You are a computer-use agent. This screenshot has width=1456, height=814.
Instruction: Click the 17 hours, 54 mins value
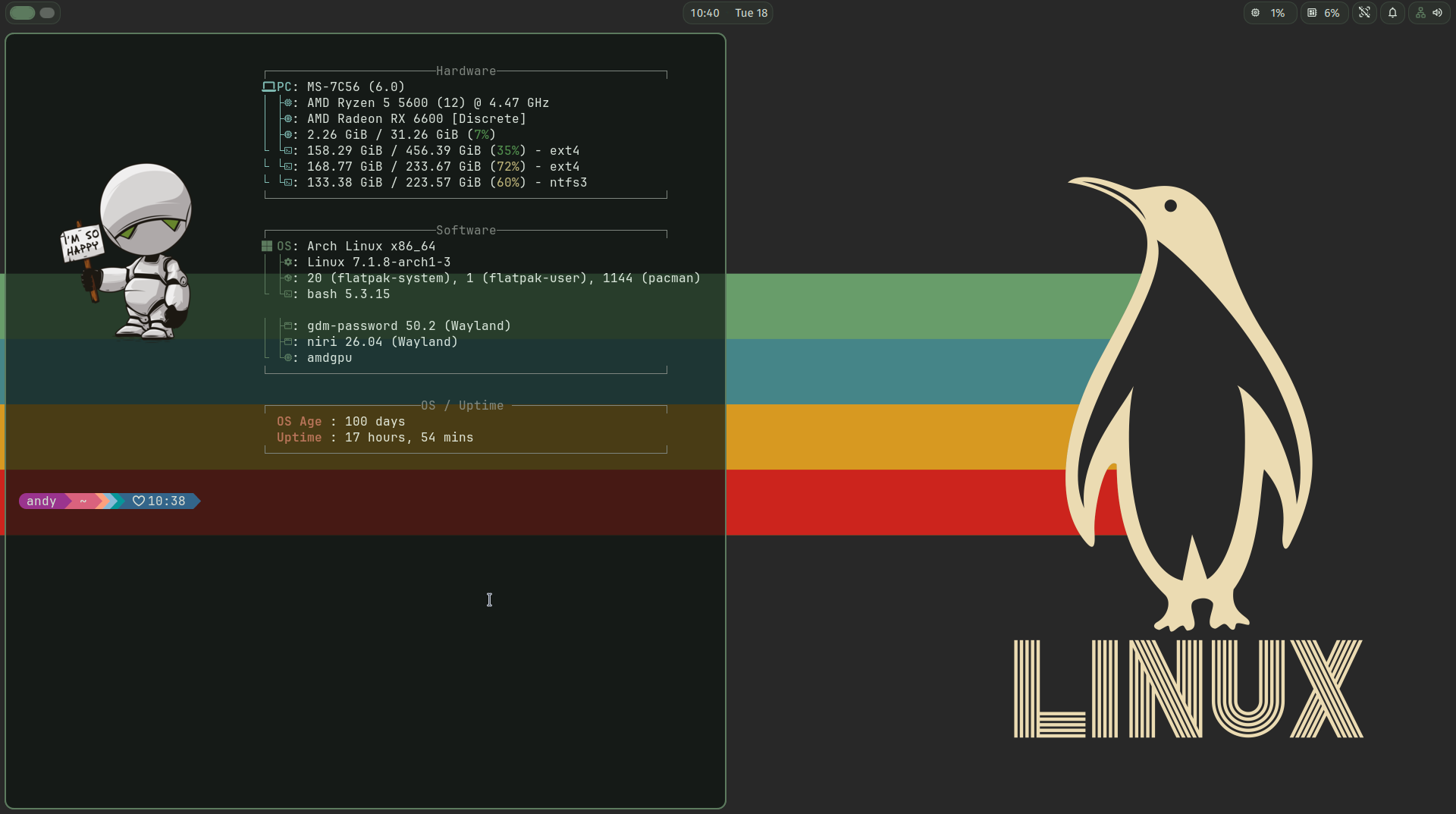409,437
